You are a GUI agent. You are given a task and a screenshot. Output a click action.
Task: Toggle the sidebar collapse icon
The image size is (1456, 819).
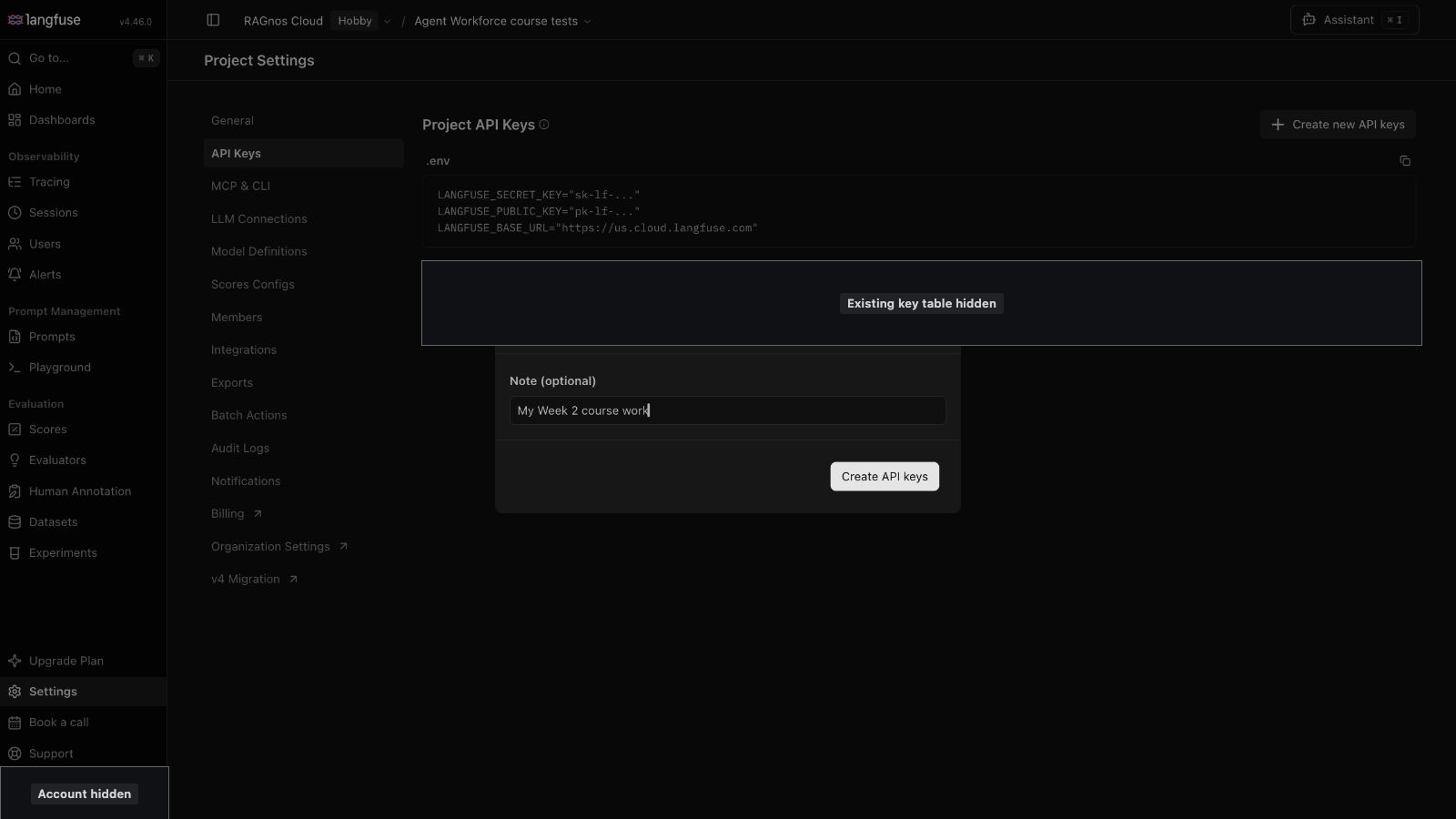213,20
